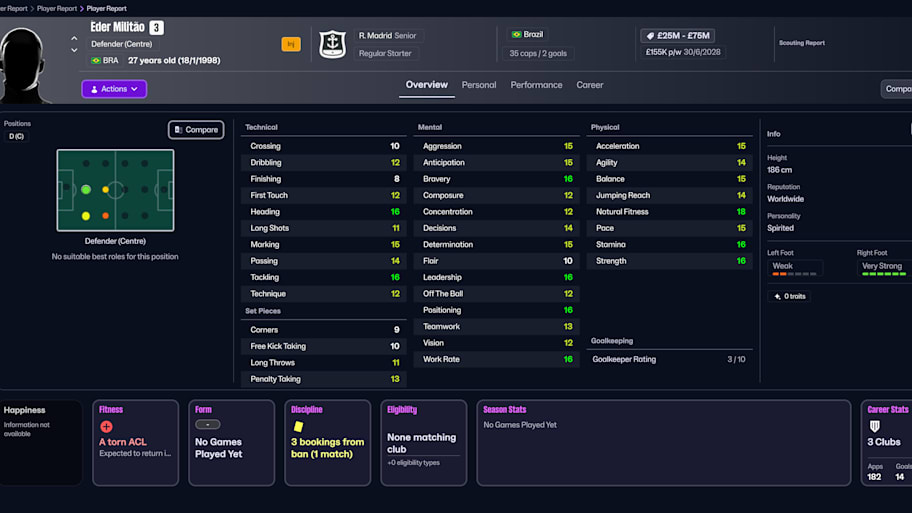This screenshot has width=912, height=513.
Task: Click the R. Madrid club crest
Action: tap(333, 44)
